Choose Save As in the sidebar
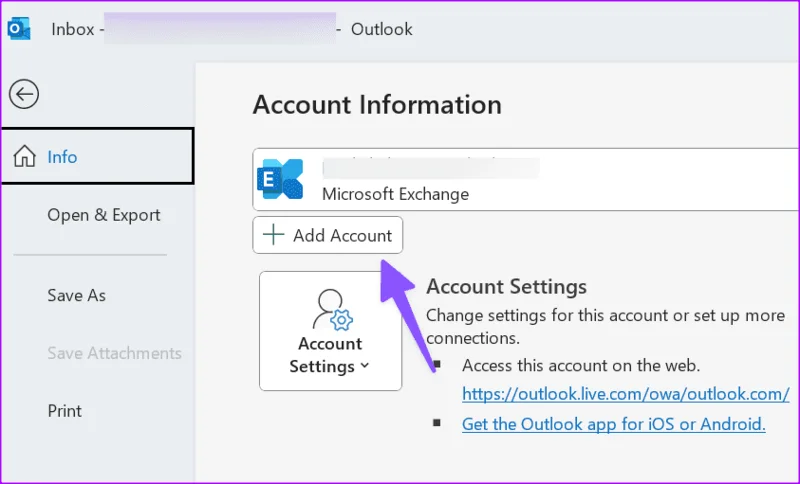Image resolution: width=800 pixels, height=484 pixels. [x=77, y=295]
